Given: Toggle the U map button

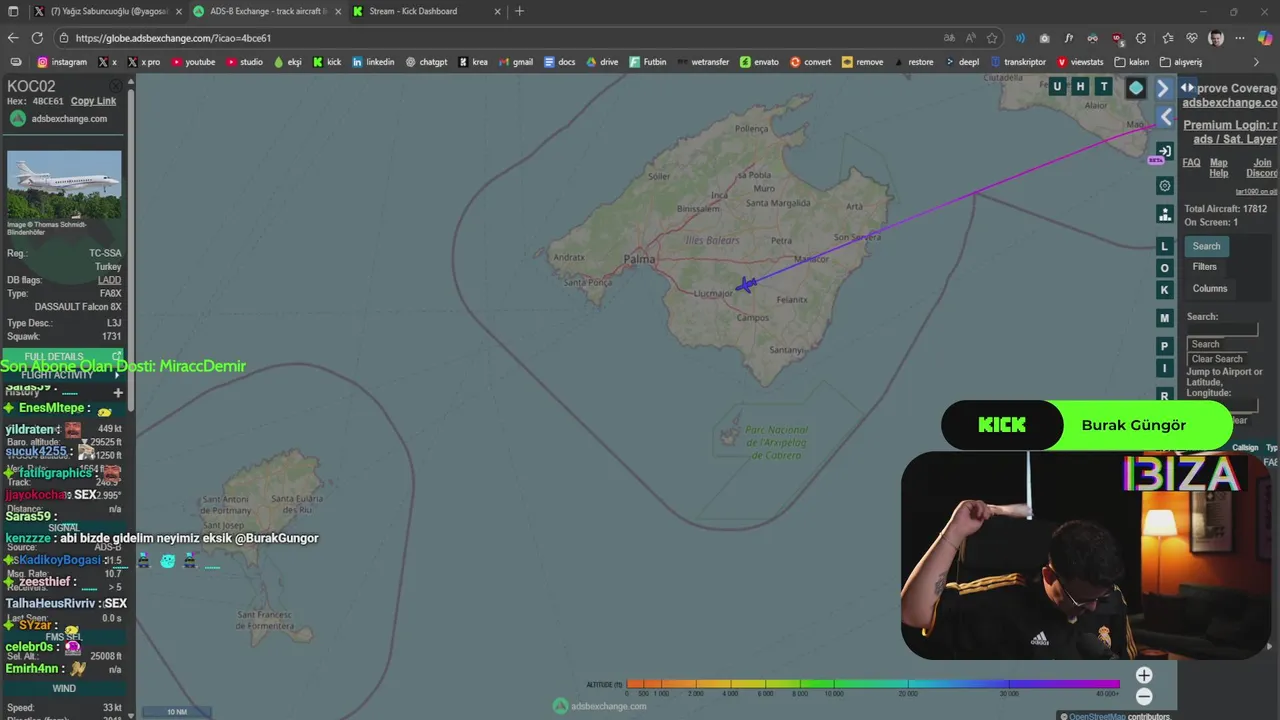Looking at the screenshot, I should 1057,87.
